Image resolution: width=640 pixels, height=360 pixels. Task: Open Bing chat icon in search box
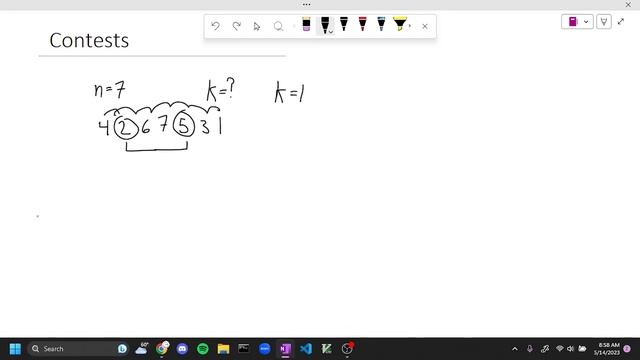pyautogui.click(x=122, y=349)
